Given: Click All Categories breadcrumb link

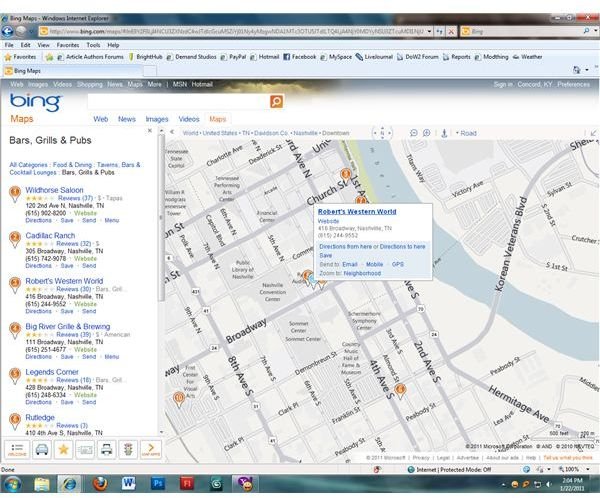Looking at the screenshot, I should [x=28, y=165].
